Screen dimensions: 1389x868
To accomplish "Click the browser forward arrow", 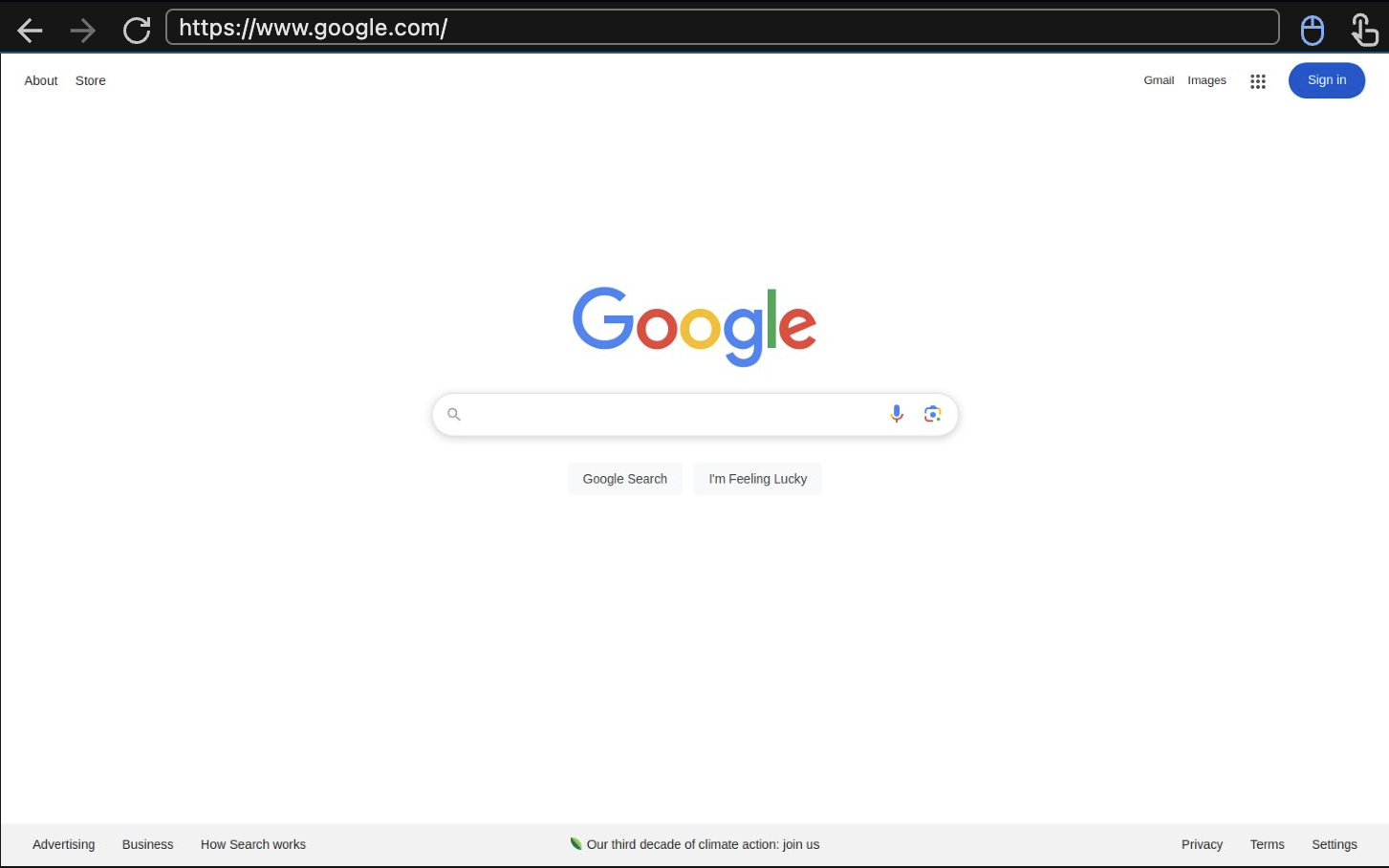I will pos(83,31).
